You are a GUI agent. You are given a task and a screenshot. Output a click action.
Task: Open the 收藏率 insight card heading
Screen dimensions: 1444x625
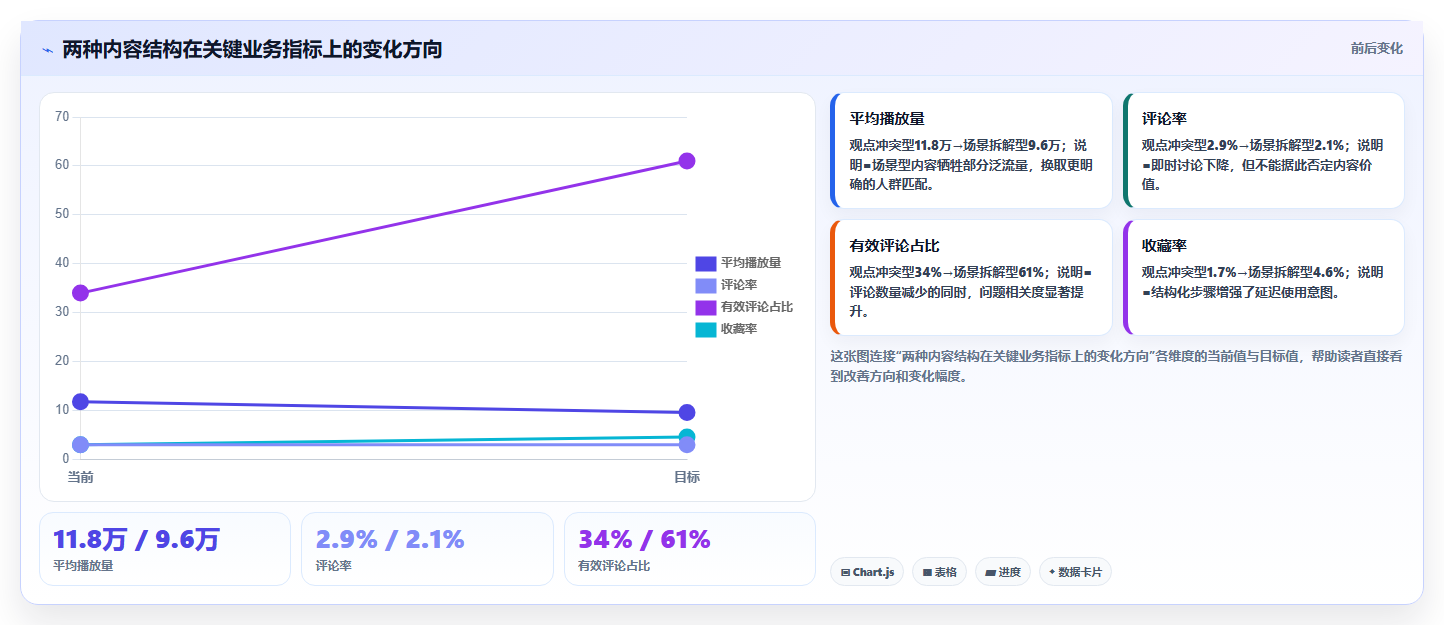point(1164,245)
